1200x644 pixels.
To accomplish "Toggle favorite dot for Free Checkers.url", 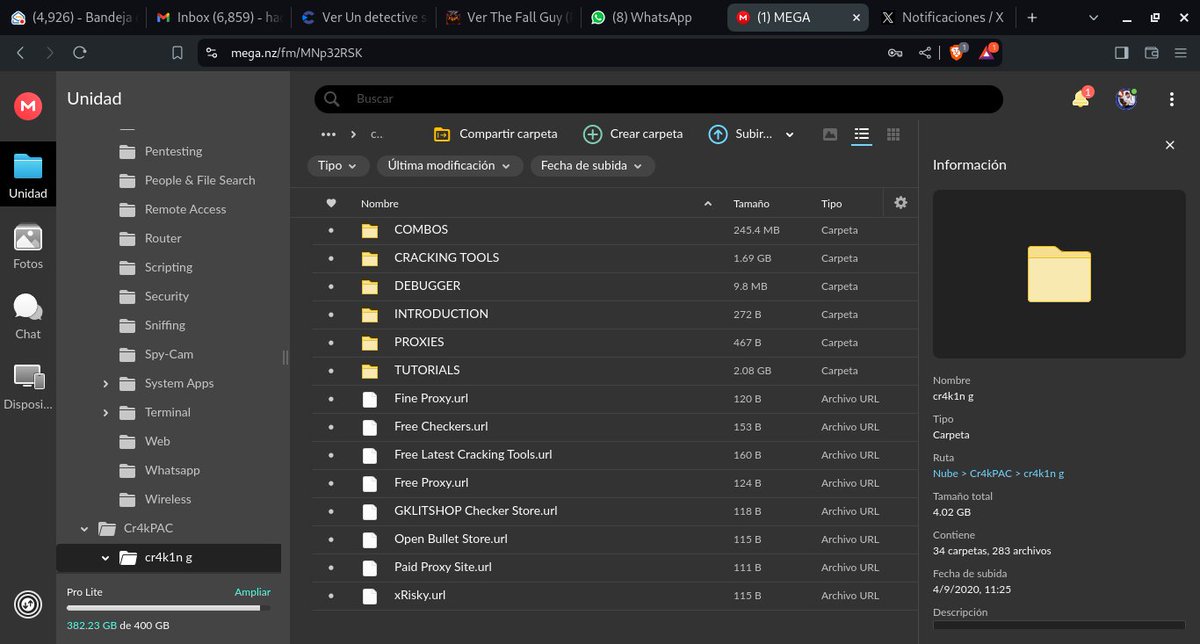I will point(331,426).
